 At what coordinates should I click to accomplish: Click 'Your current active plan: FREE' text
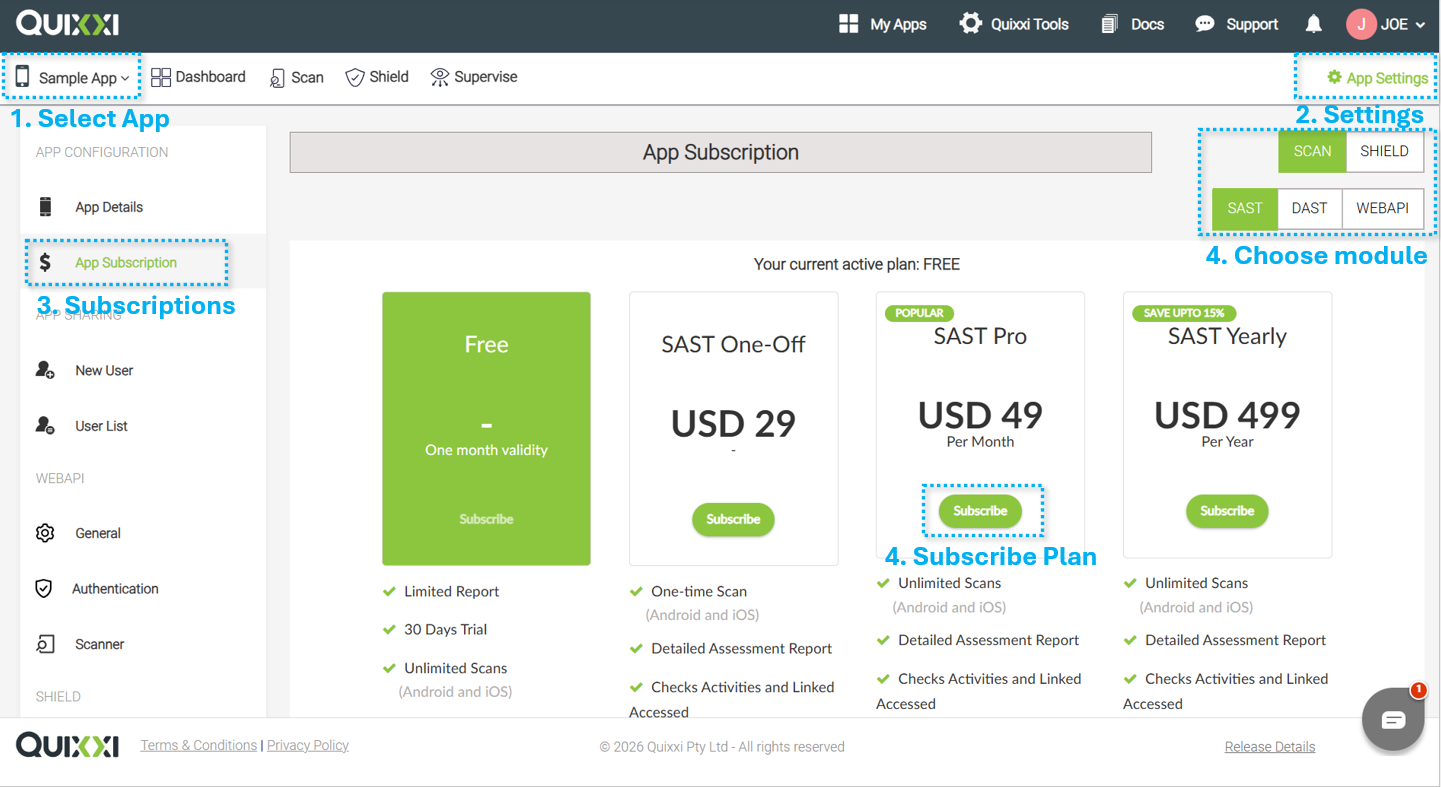coord(857,265)
